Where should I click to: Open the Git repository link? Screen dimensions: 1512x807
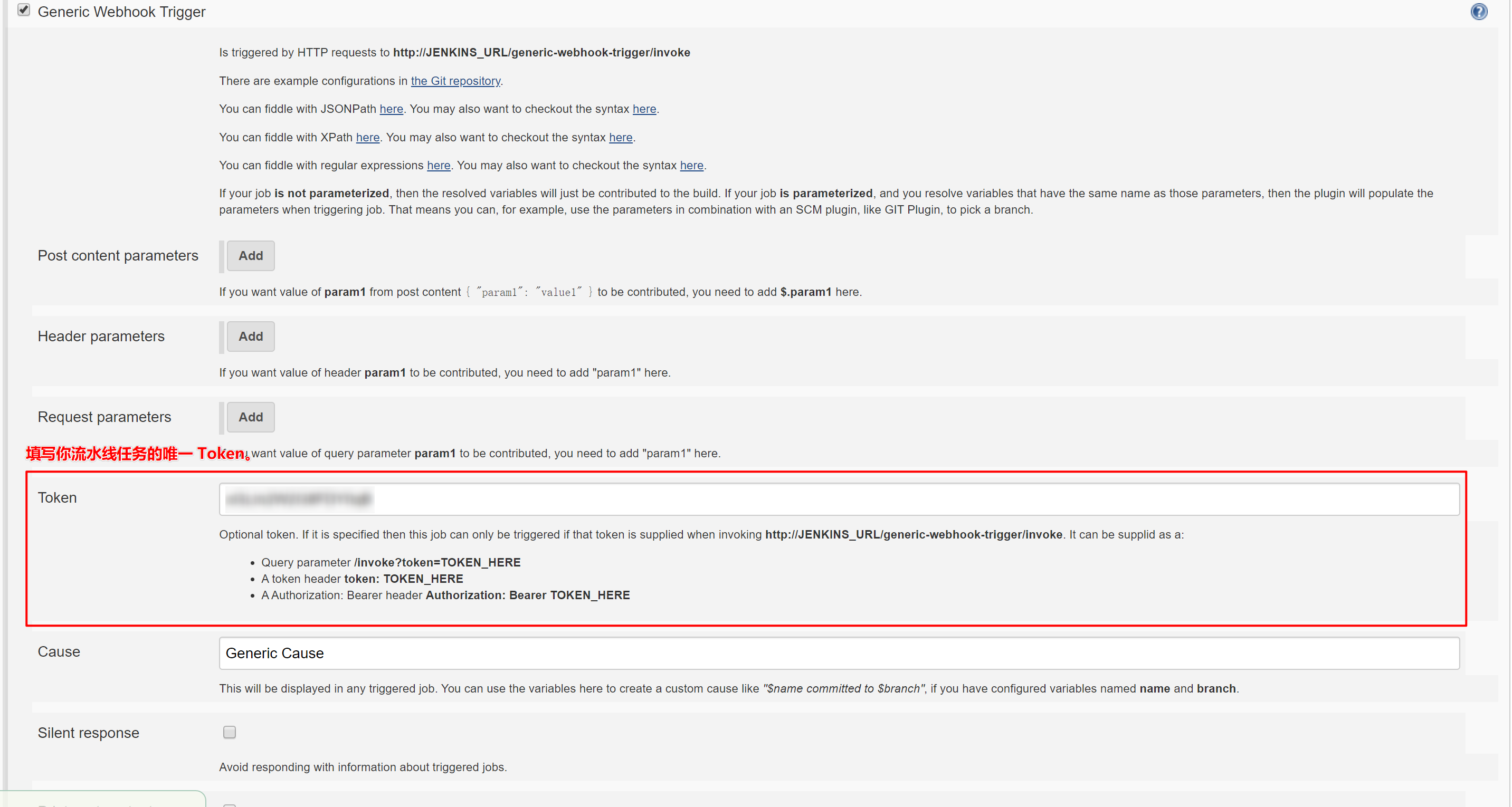pyautogui.click(x=455, y=81)
